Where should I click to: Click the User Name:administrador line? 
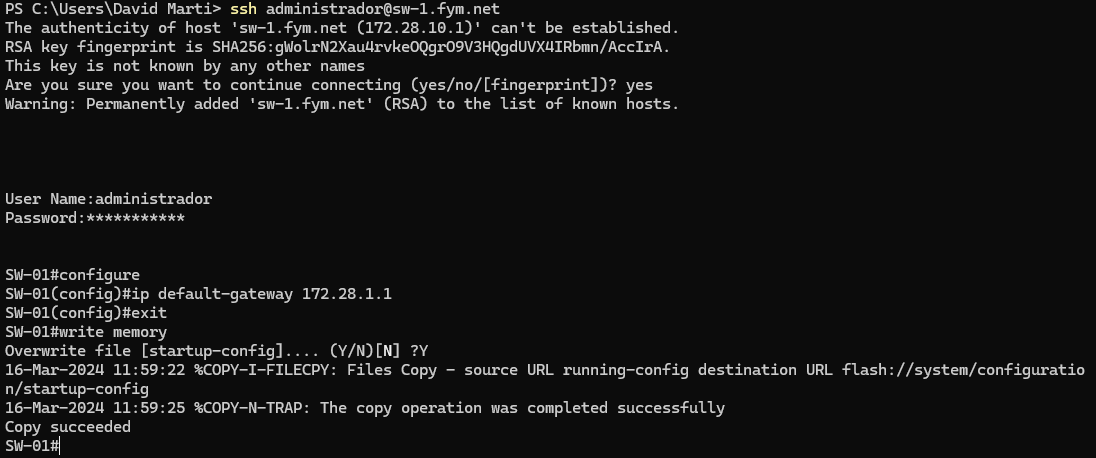[x=108, y=199]
